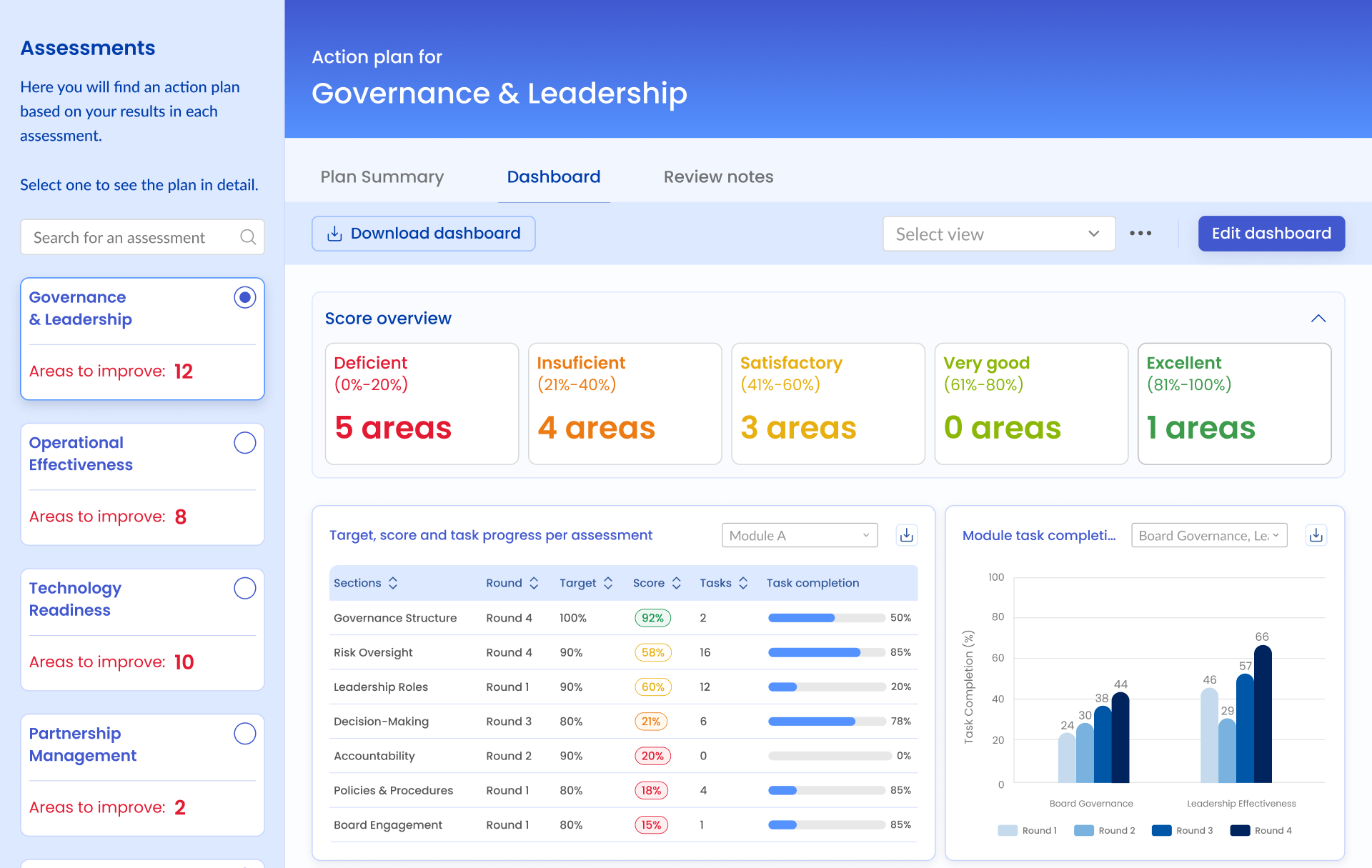Open the Board Governance module filter dropdown
Viewport: 1372px width, 868px height.
pos(1209,535)
